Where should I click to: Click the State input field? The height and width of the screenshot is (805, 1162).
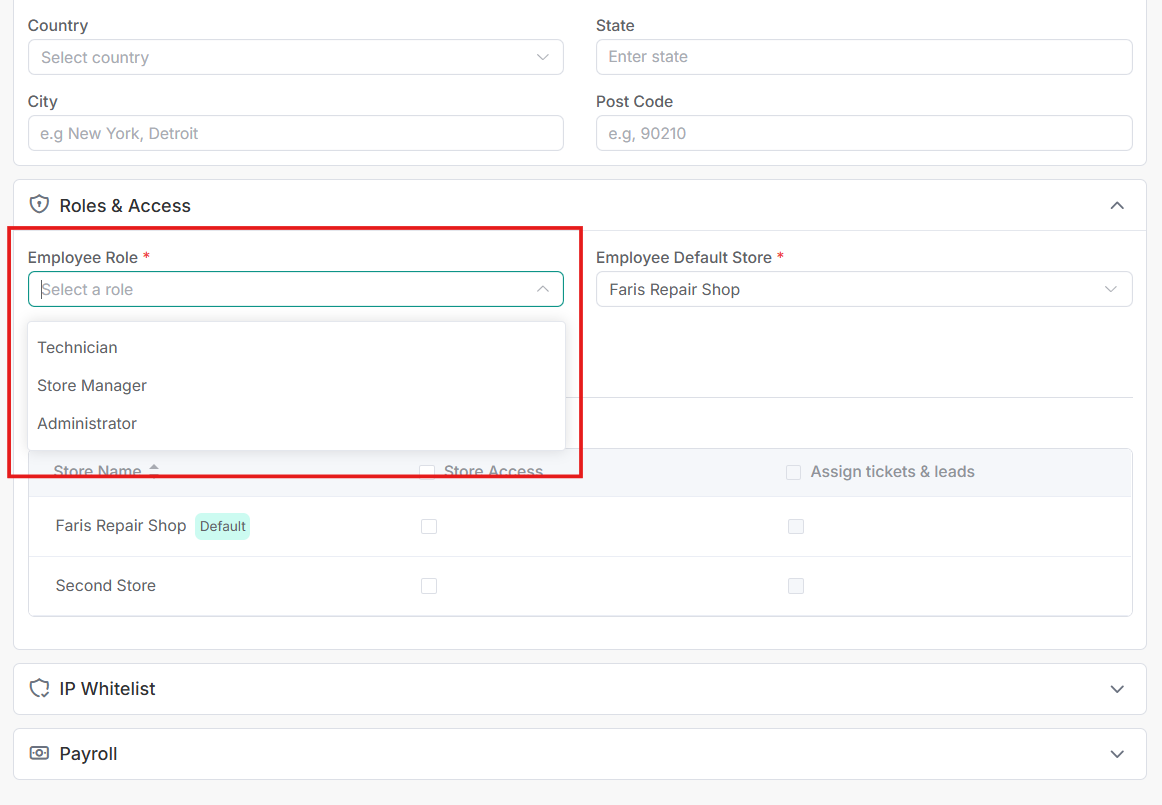[x=863, y=57]
